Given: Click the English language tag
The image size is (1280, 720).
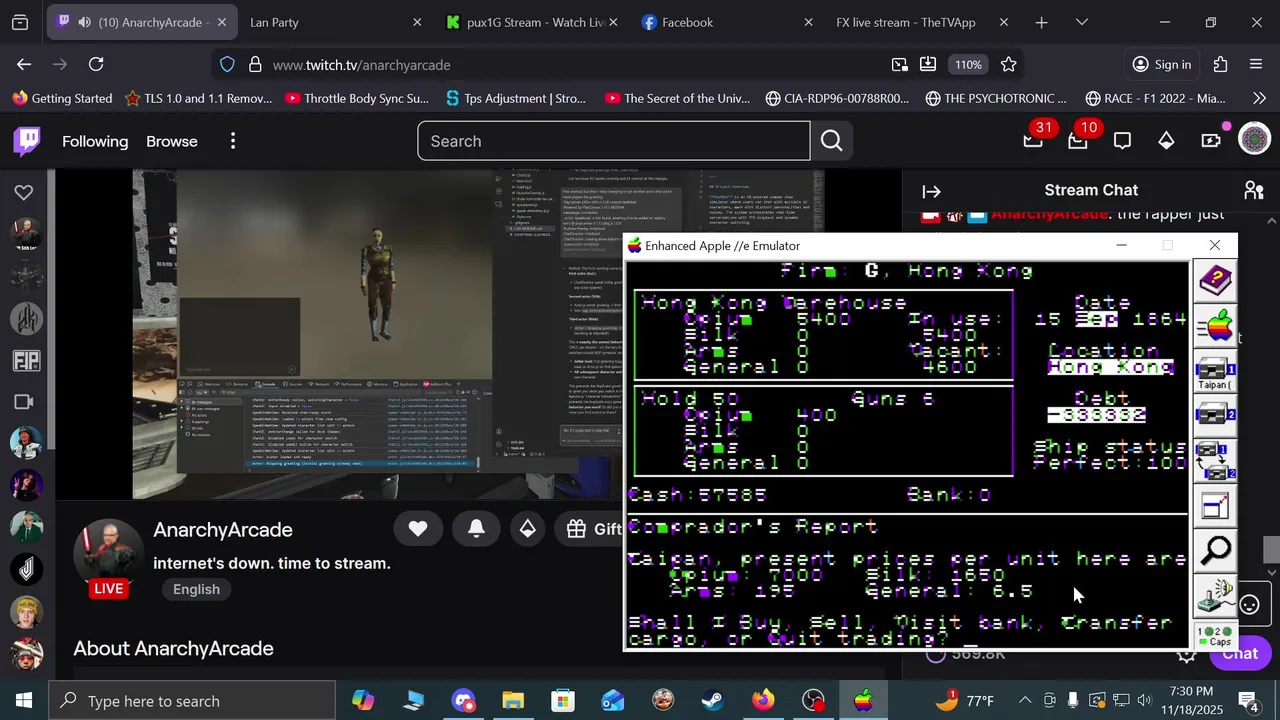Looking at the screenshot, I should pyautogui.click(x=196, y=589).
